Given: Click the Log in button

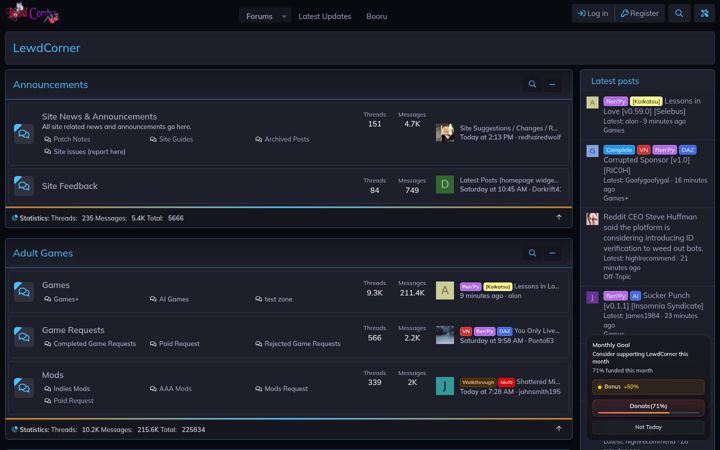Looking at the screenshot, I should point(593,13).
